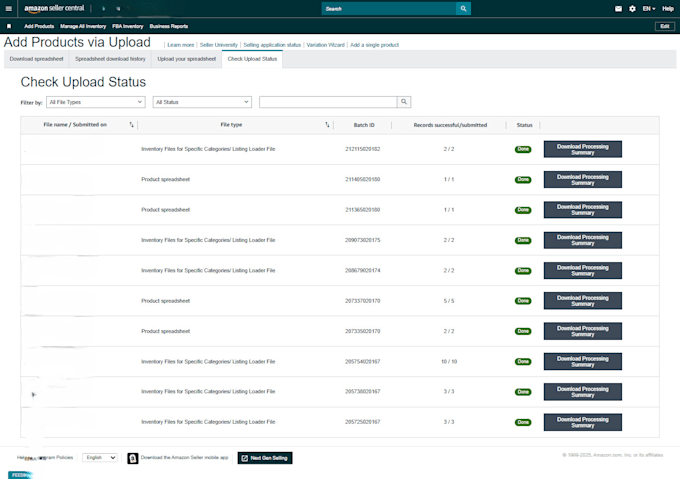Viewport: 680px width, 479px height.
Task: Select the Records successful/submitted header
Action: 450,125
